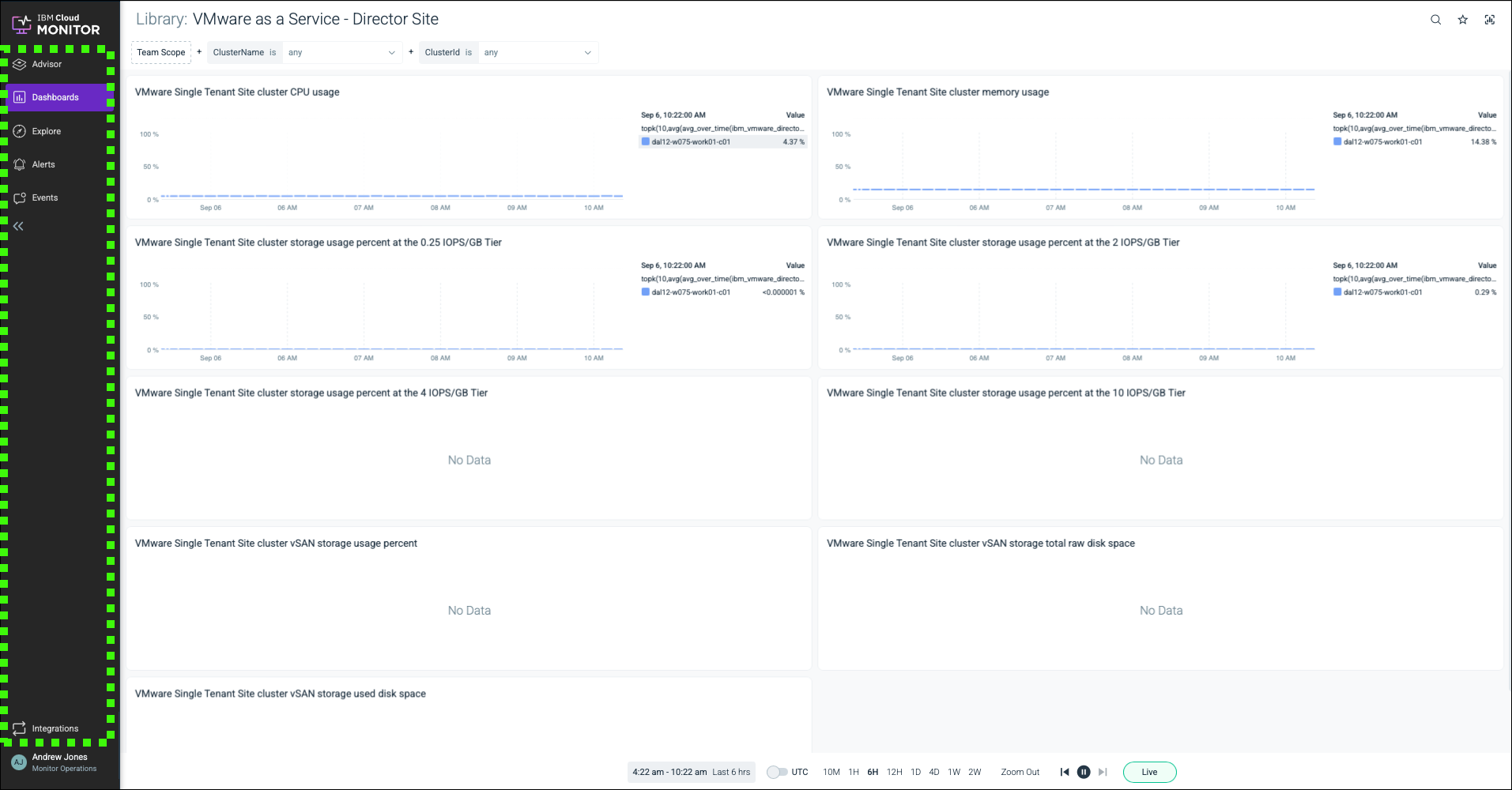Open Alerts bell icon

tap(20, 164)
